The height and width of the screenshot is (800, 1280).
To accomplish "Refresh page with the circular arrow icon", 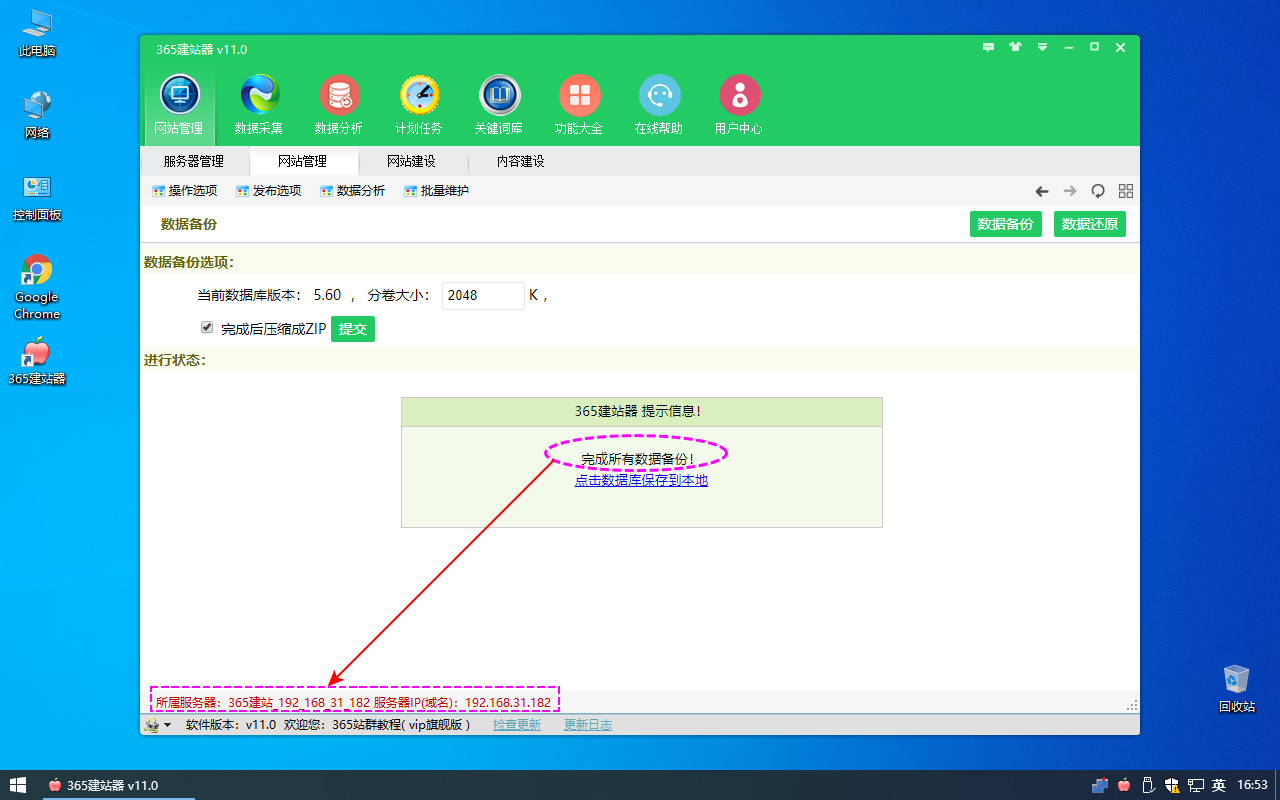I will [x=1098, y=191].
